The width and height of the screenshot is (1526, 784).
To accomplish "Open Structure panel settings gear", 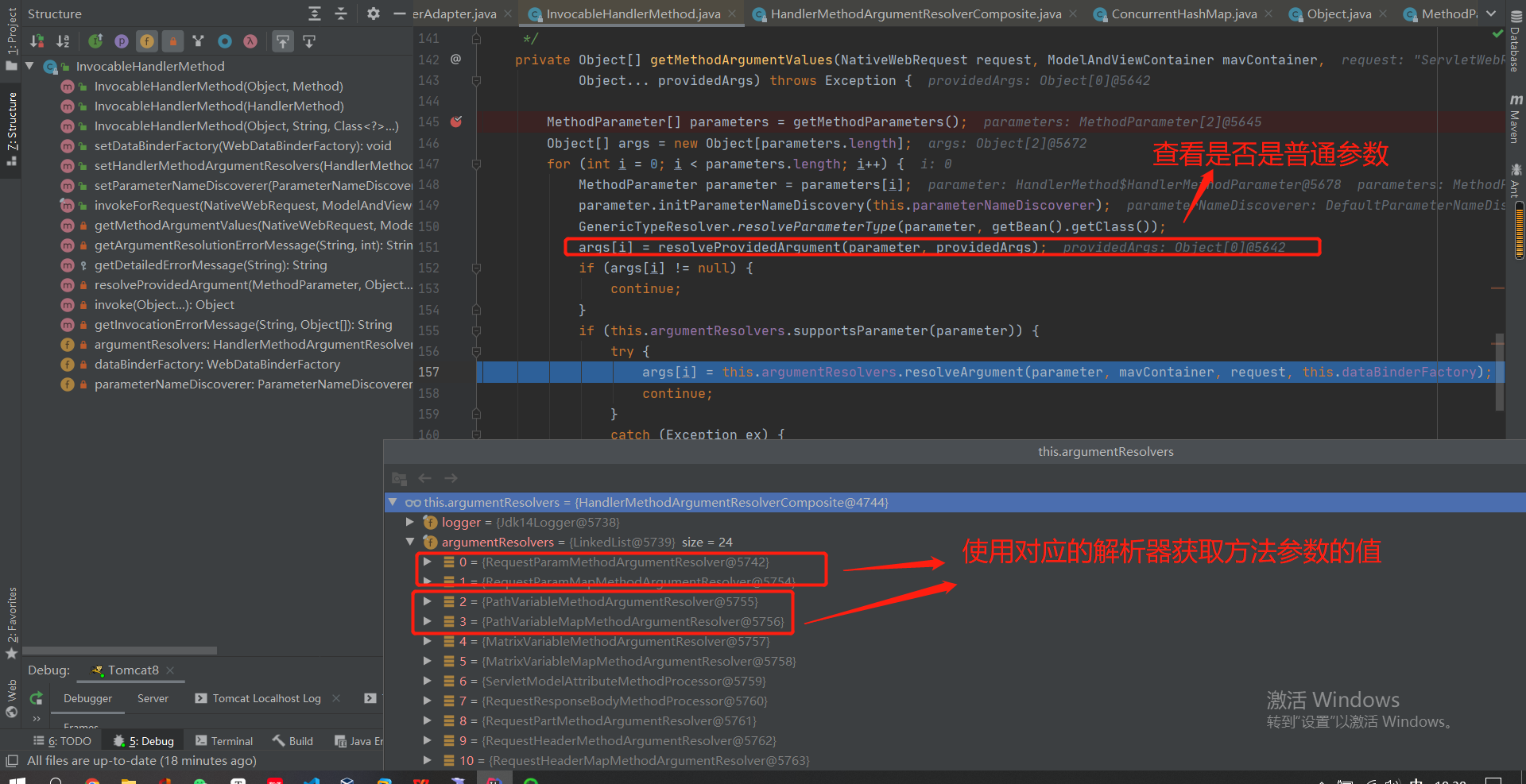I will pos(374,14).
